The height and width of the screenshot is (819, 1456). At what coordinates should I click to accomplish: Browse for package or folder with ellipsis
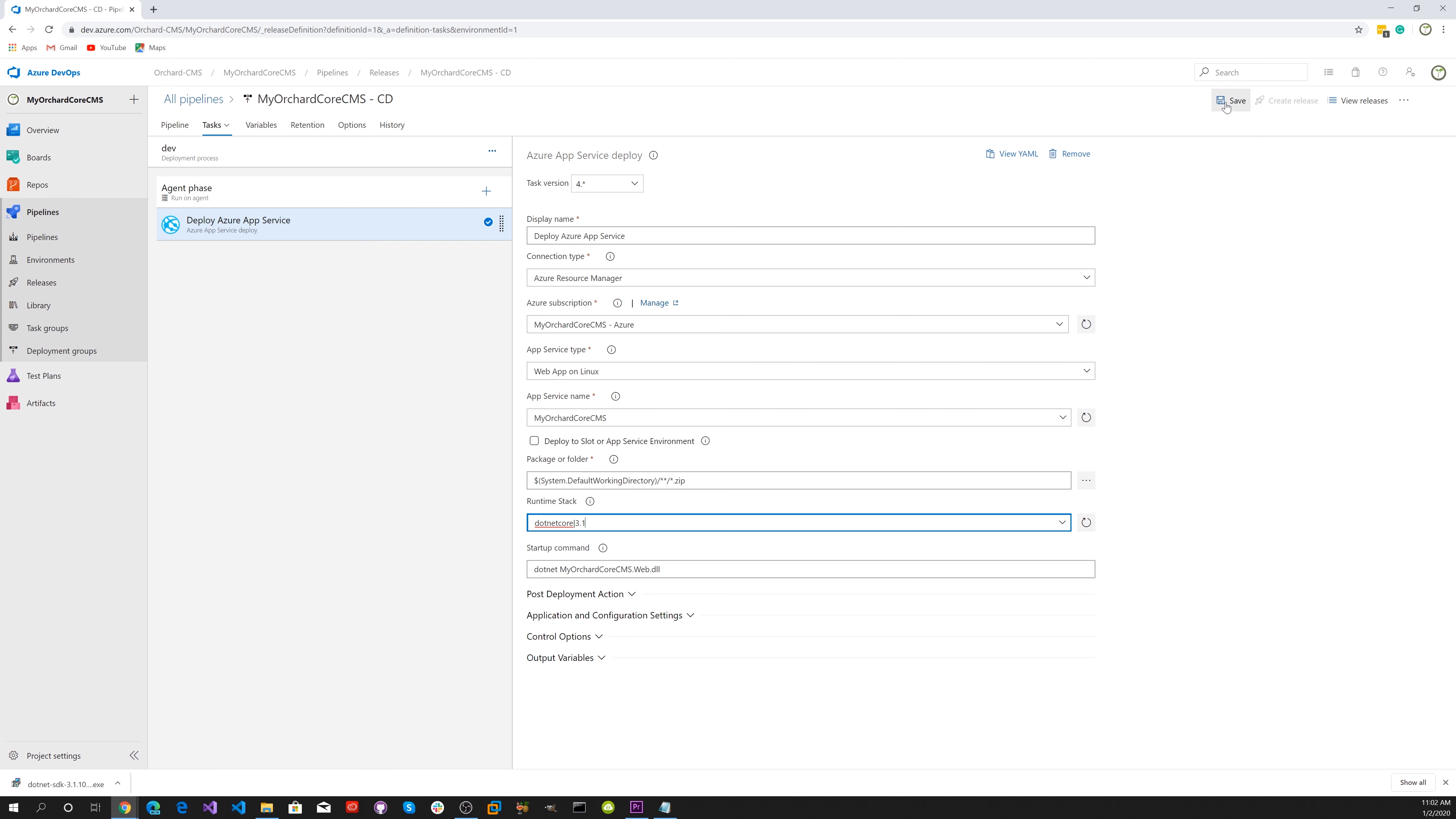tap(1086, 480)
